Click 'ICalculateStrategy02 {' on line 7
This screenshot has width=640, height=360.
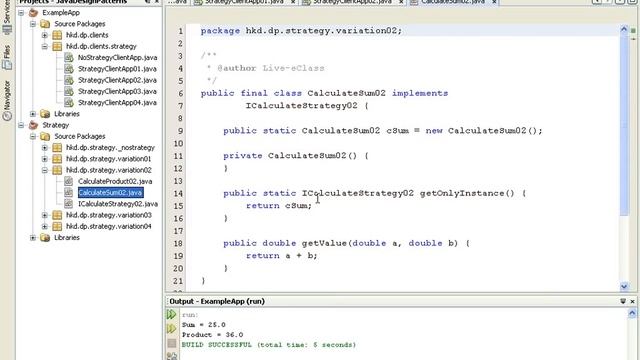coord(307,106)
